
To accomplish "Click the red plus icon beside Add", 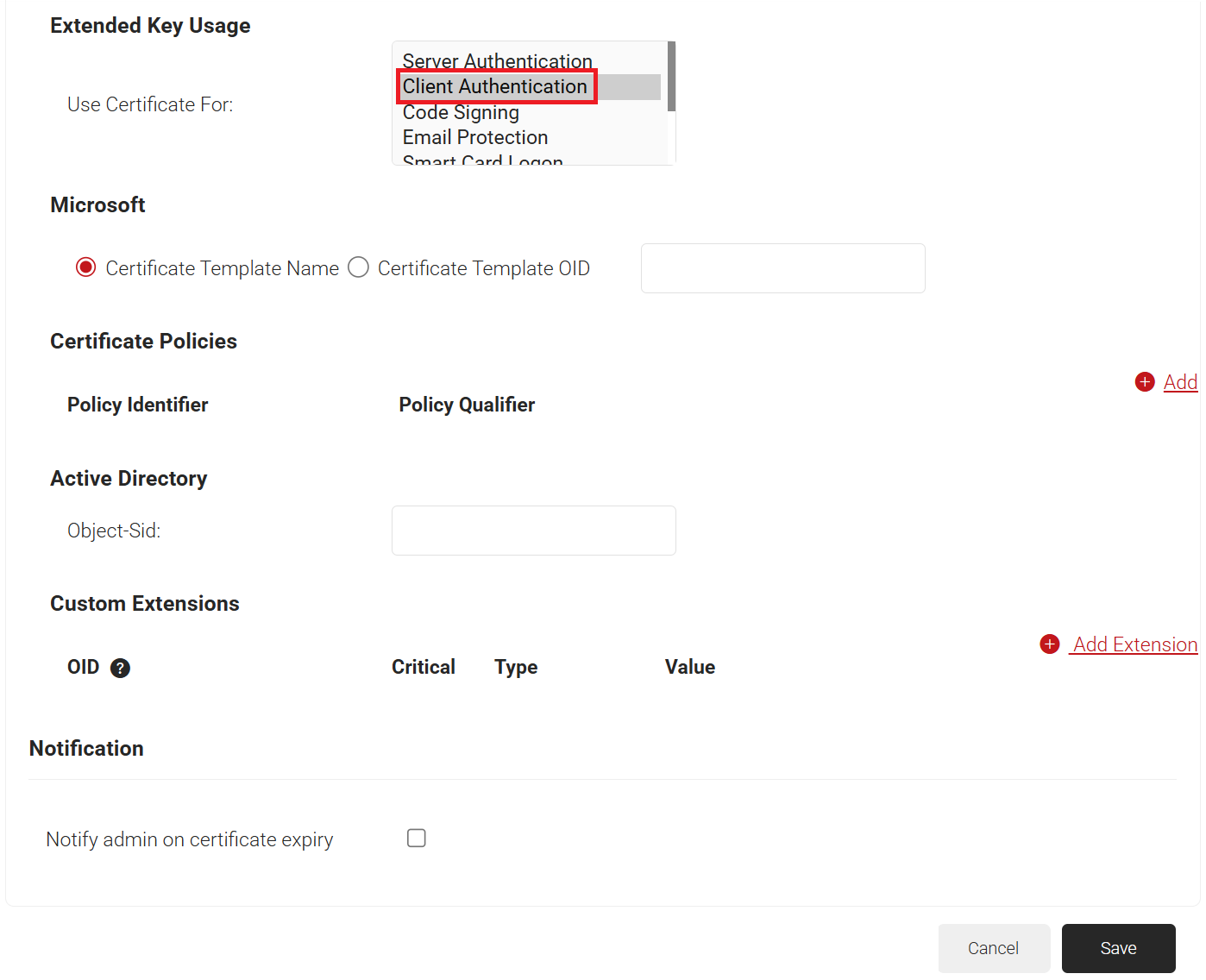I will pyautogui.click(x=1144, y=382).
